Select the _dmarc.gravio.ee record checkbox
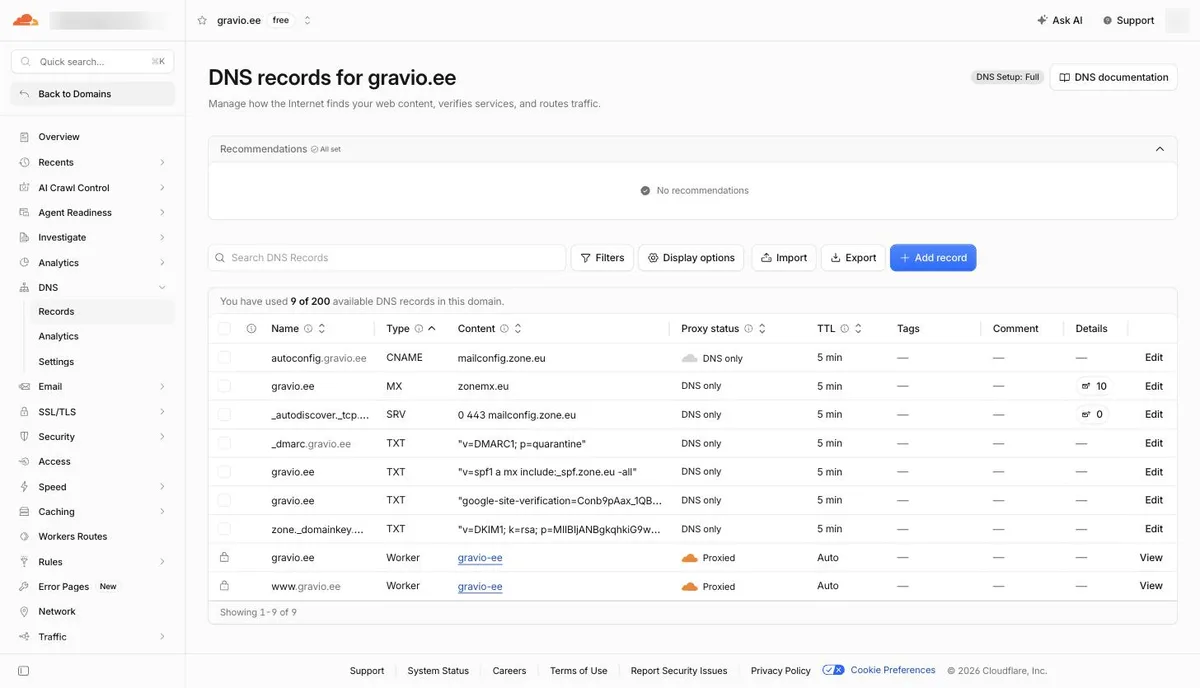 [224, 443]
